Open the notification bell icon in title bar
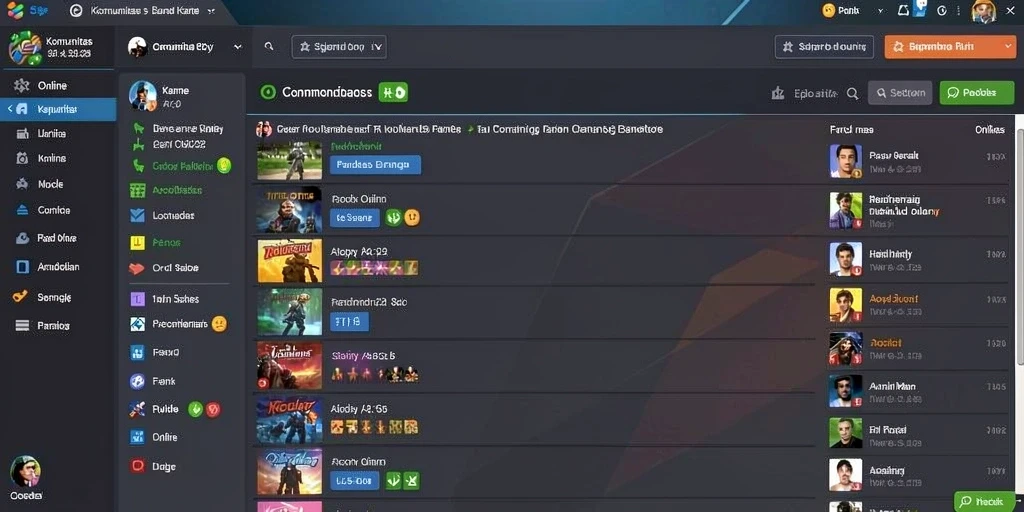 903,10
